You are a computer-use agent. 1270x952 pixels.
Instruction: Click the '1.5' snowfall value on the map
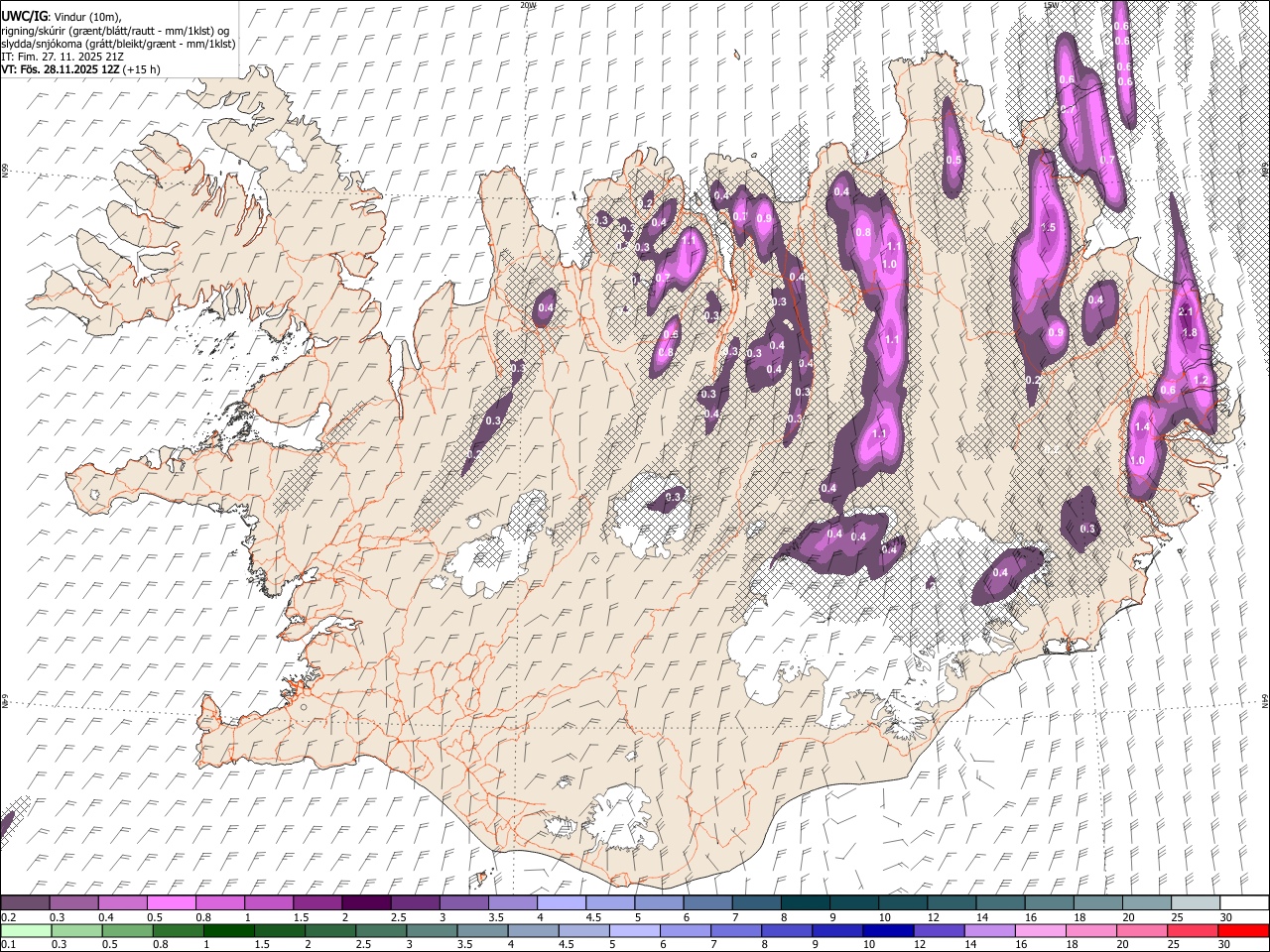pyautogui.click(x=1048, y=228)
